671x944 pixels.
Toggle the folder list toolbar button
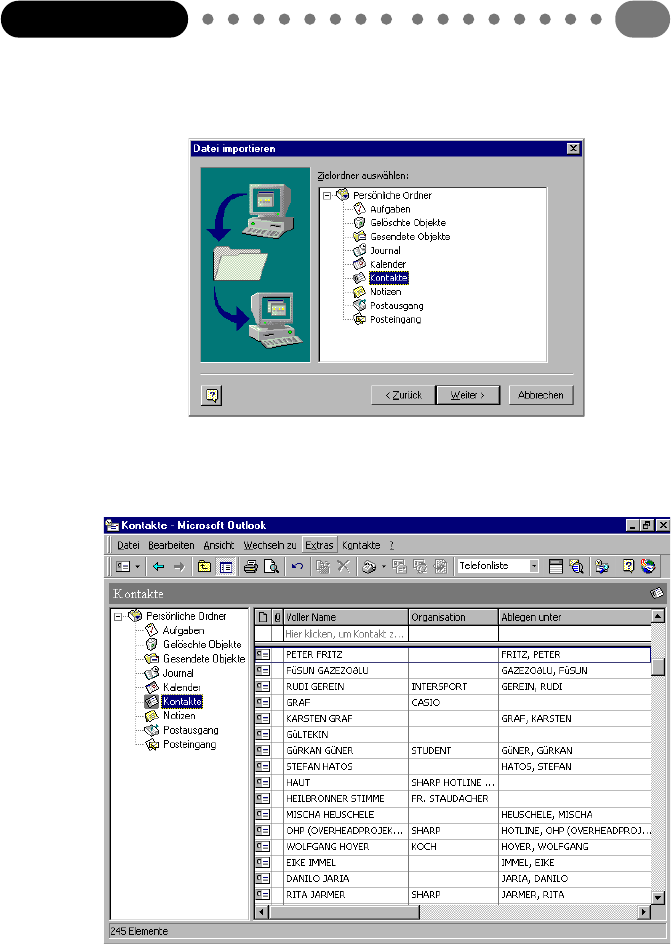click(225, 566)
